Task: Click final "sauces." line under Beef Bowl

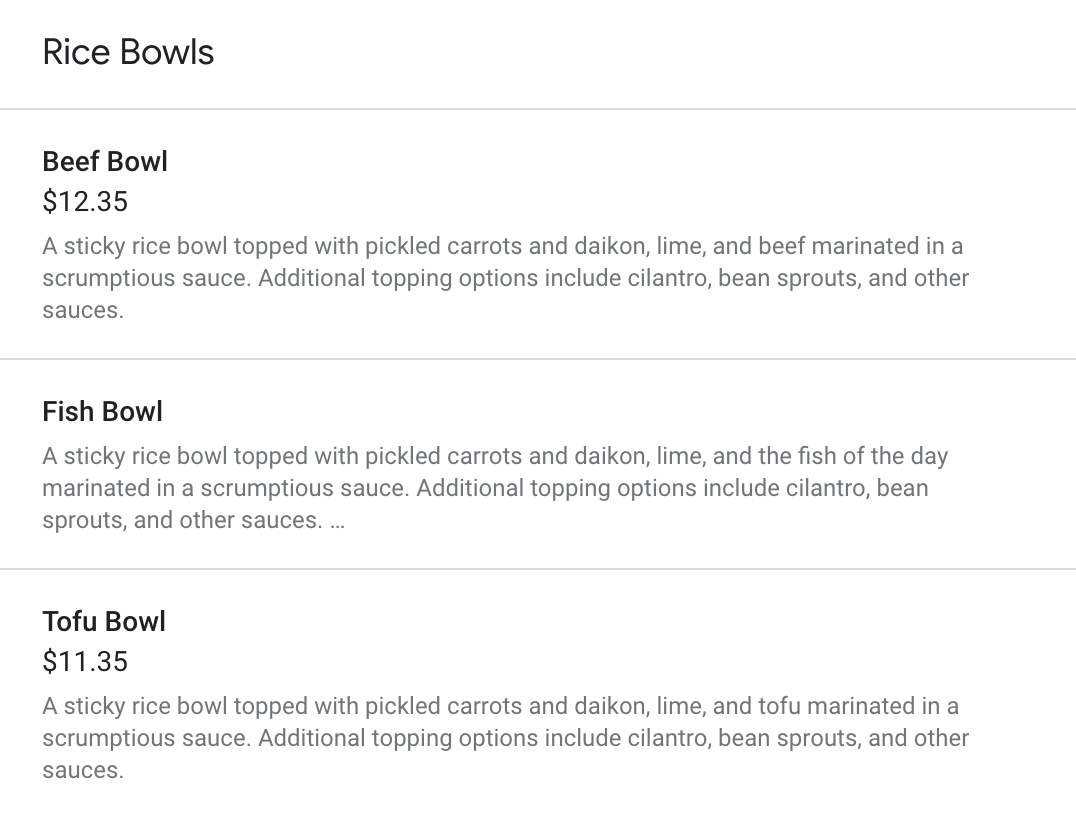Action: click(x=83, y=310)
